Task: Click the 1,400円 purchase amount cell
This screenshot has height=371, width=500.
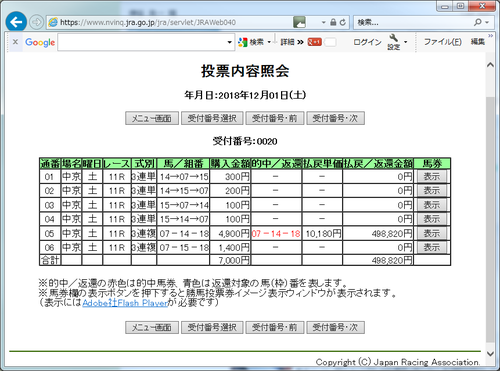Action: tap(230, 247)
